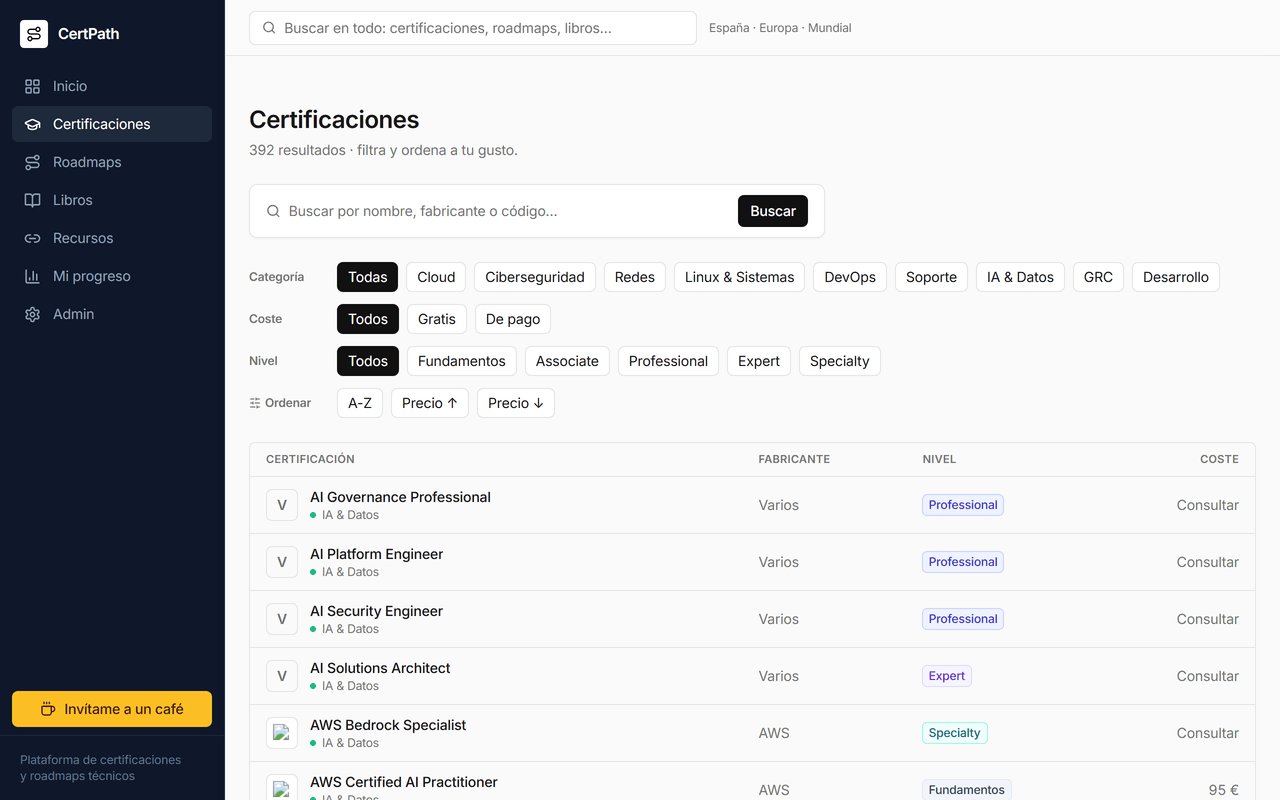Open the Roadmaps section
The image size is (1280, 800).
[x=112, y=162]
